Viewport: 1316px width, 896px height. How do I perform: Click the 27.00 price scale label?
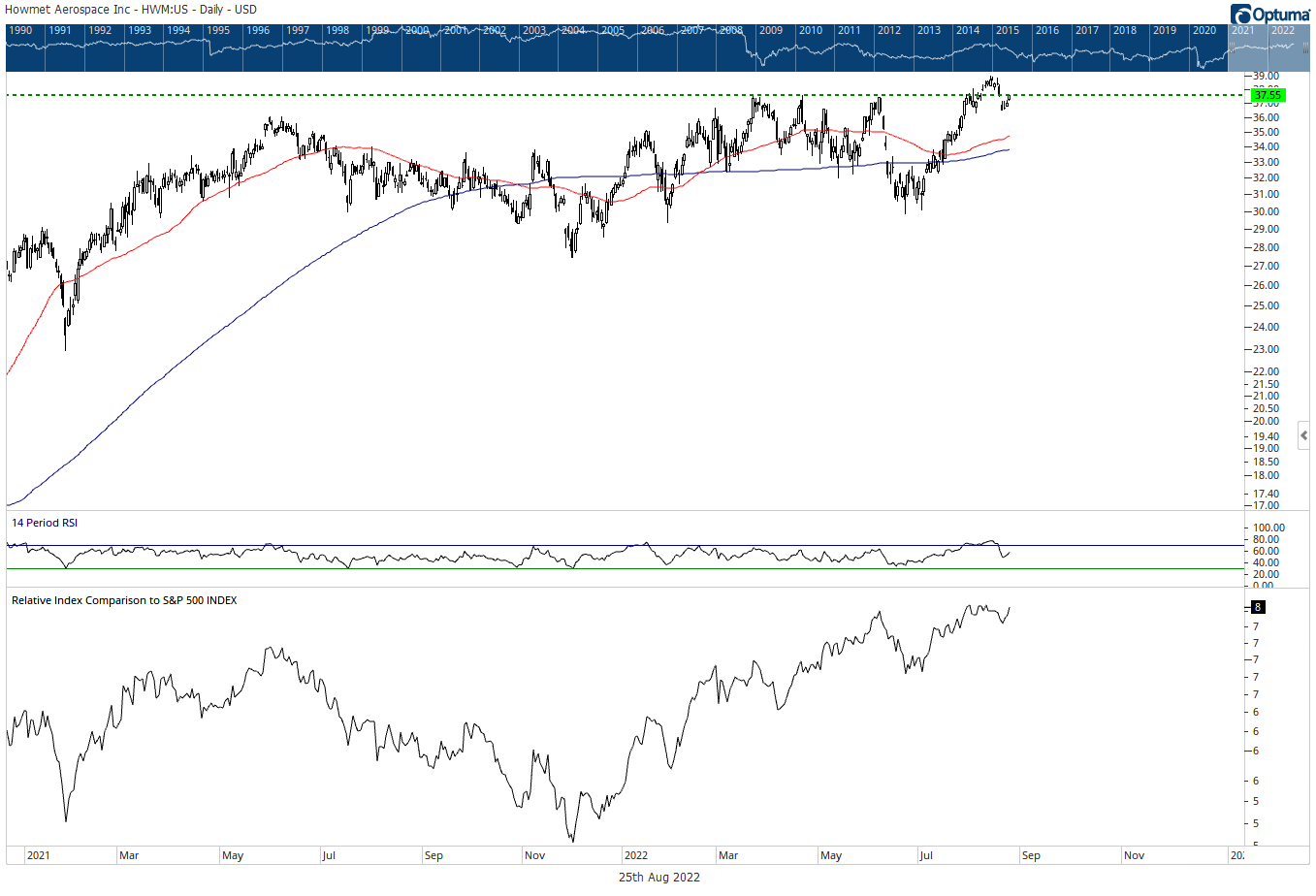pyautogui.click(x=1266, y=266)
